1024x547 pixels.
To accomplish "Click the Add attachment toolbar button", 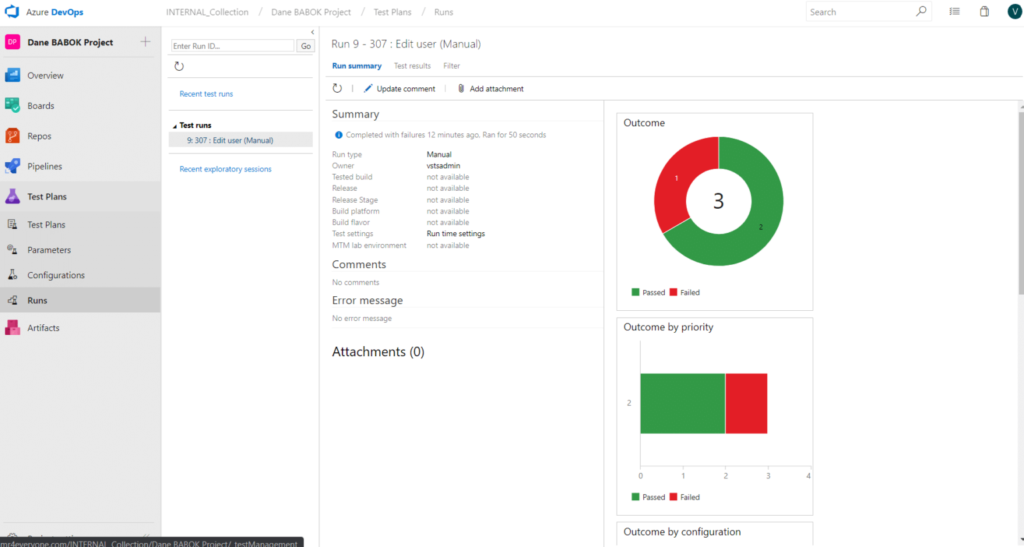I will coord(490,89).
